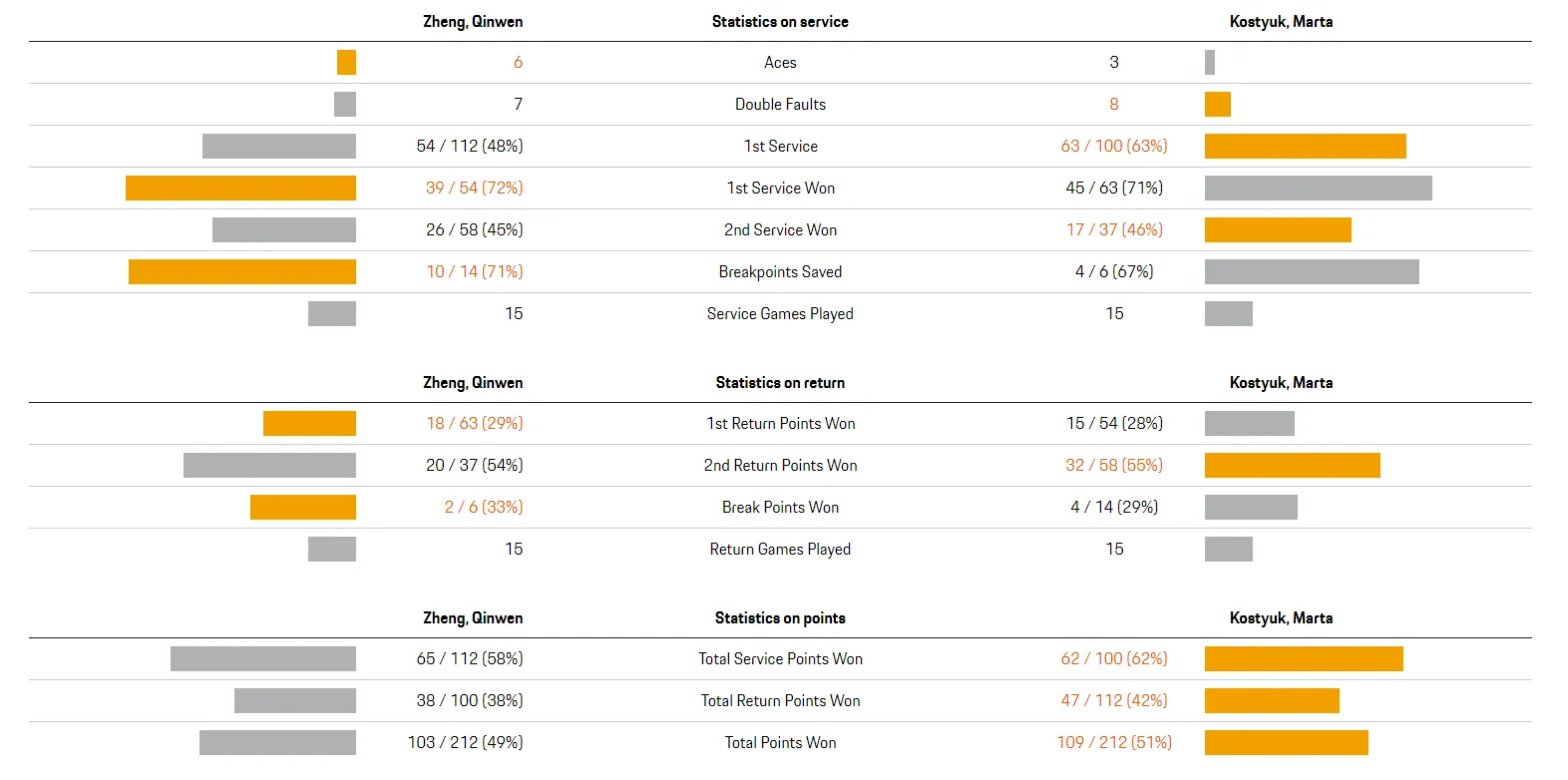Click Zheng's orange Break Points Won bar
The image size is (1568, 780).
(303, 507)
